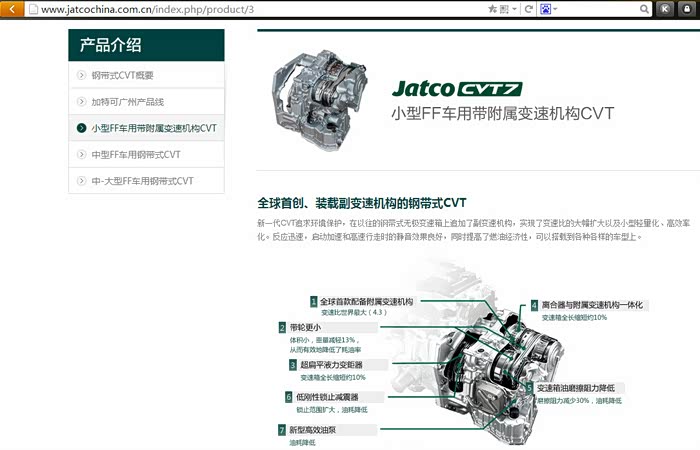Image resolution: width=700 pixels, height=450 pixels.
Task: Click label 1 全球首款配备附属变速机构
Action: [367, 301]
